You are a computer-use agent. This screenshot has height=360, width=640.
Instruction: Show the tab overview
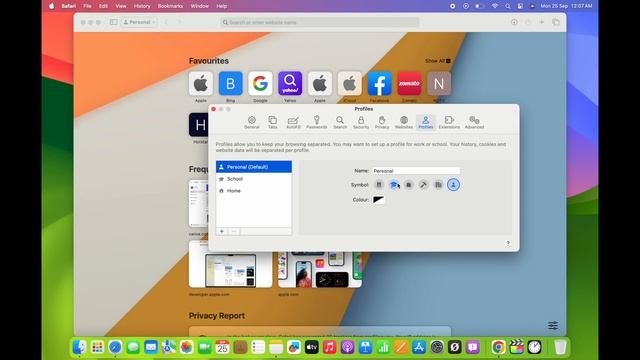click(x=556, y=22)
